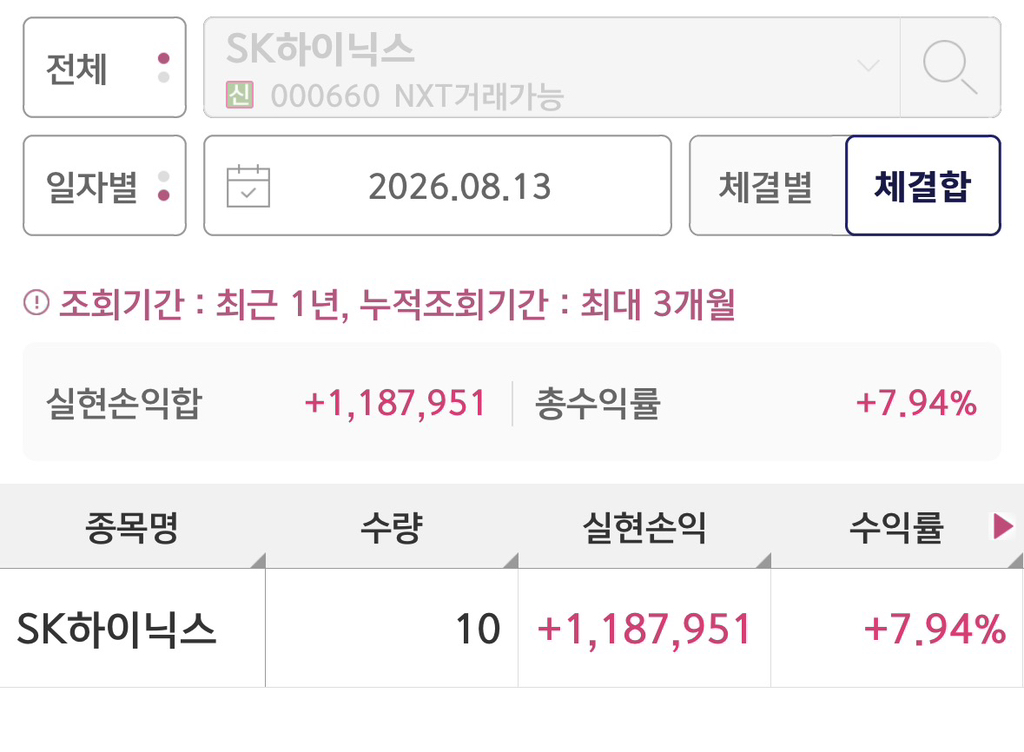1024x752 pixels.
Task: Open the SK하이닉스 stock selection box
Action: point(552,68)
